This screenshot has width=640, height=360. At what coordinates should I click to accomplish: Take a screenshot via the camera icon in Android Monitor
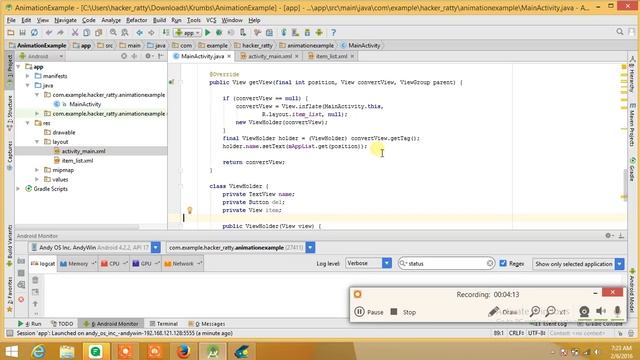click(x=21, y=261)
